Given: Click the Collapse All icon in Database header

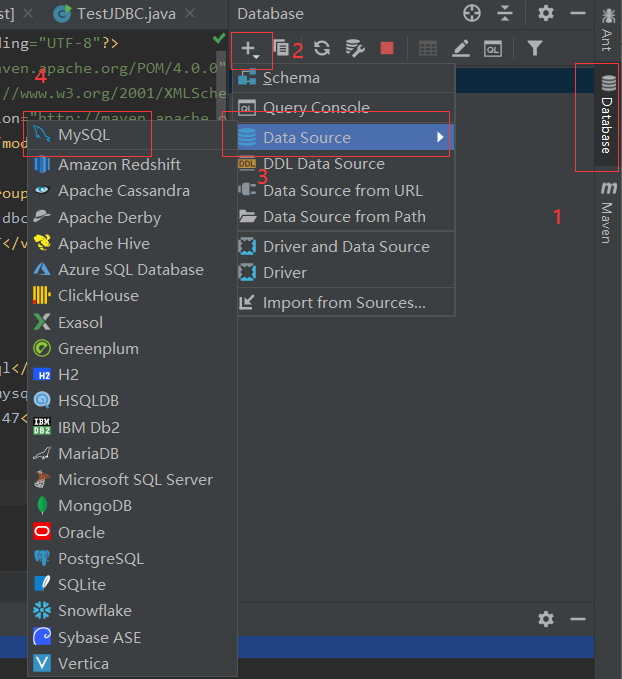Looking at the screenshot, I should coord(505,13).
